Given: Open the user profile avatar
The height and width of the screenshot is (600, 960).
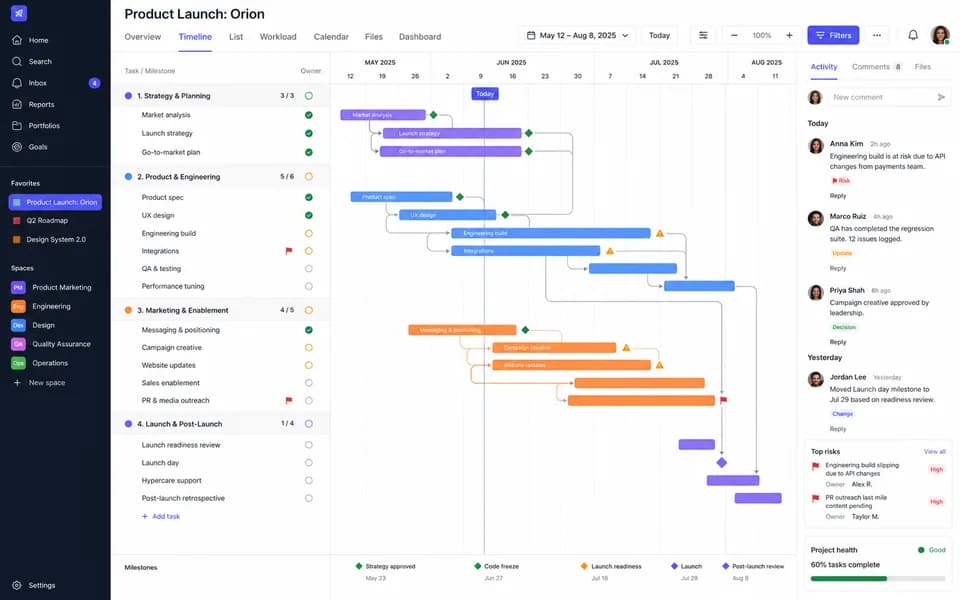Looking at the screenshot, I should pos(940,35).
